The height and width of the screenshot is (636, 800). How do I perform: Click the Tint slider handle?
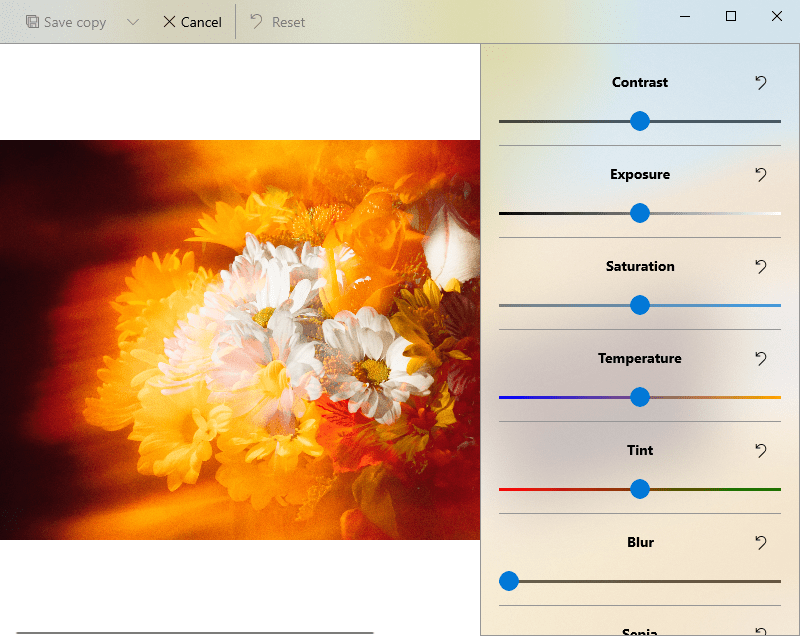coord(639,489)
